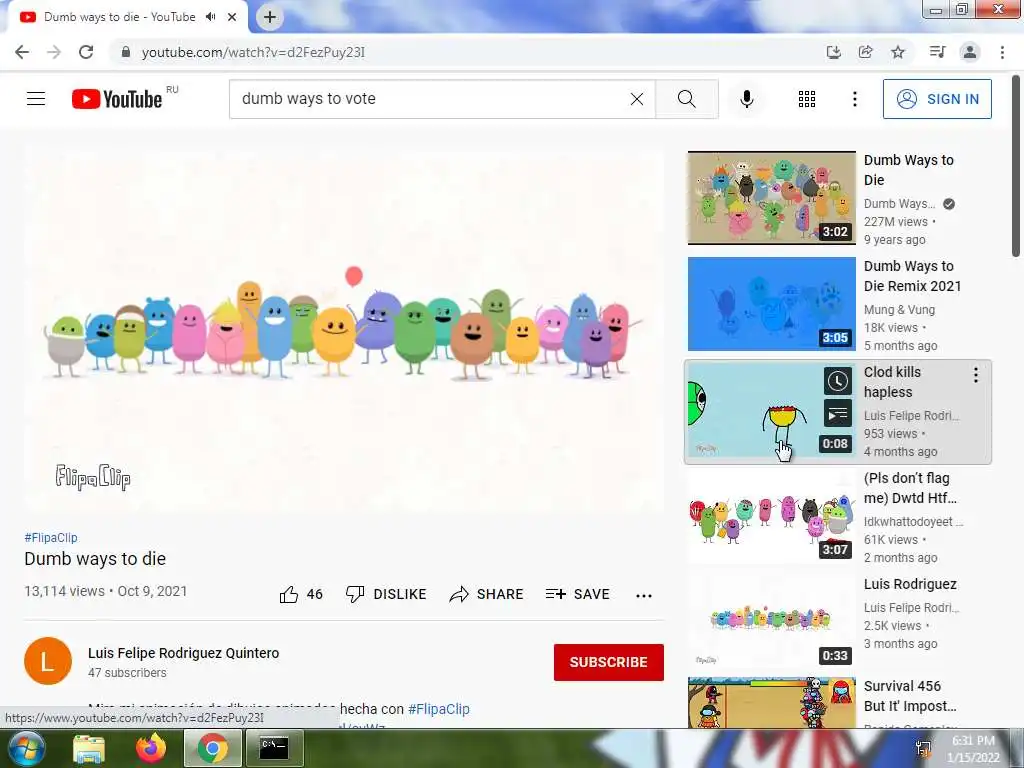Add Clod kills hapless to Watch later
This screenshot has height=768, width=1024.
tap(837, 381)
